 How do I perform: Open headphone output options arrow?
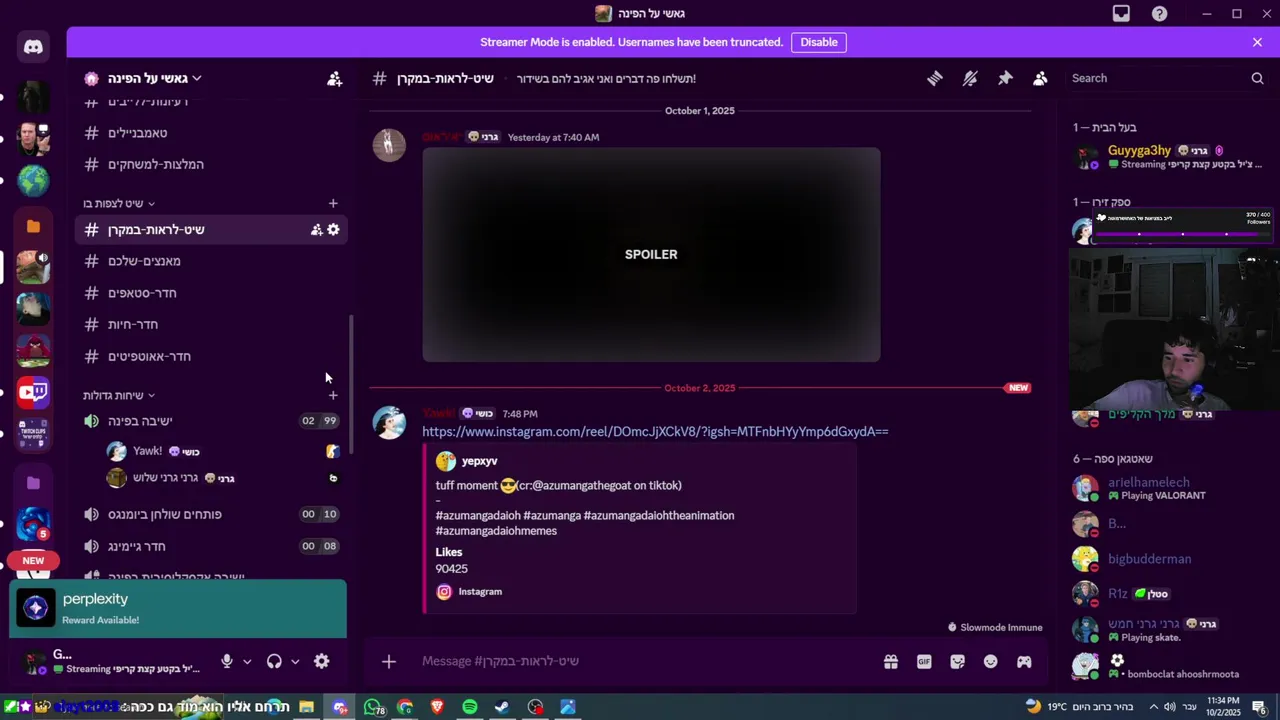[295, 661]
